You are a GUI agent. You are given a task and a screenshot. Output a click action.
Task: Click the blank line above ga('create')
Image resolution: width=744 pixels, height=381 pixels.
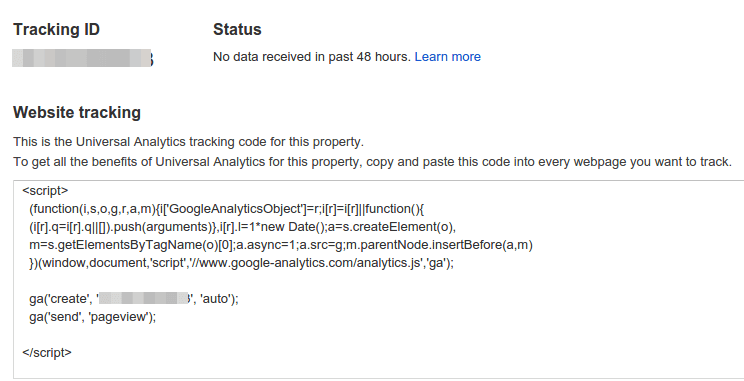click(379, 281)
